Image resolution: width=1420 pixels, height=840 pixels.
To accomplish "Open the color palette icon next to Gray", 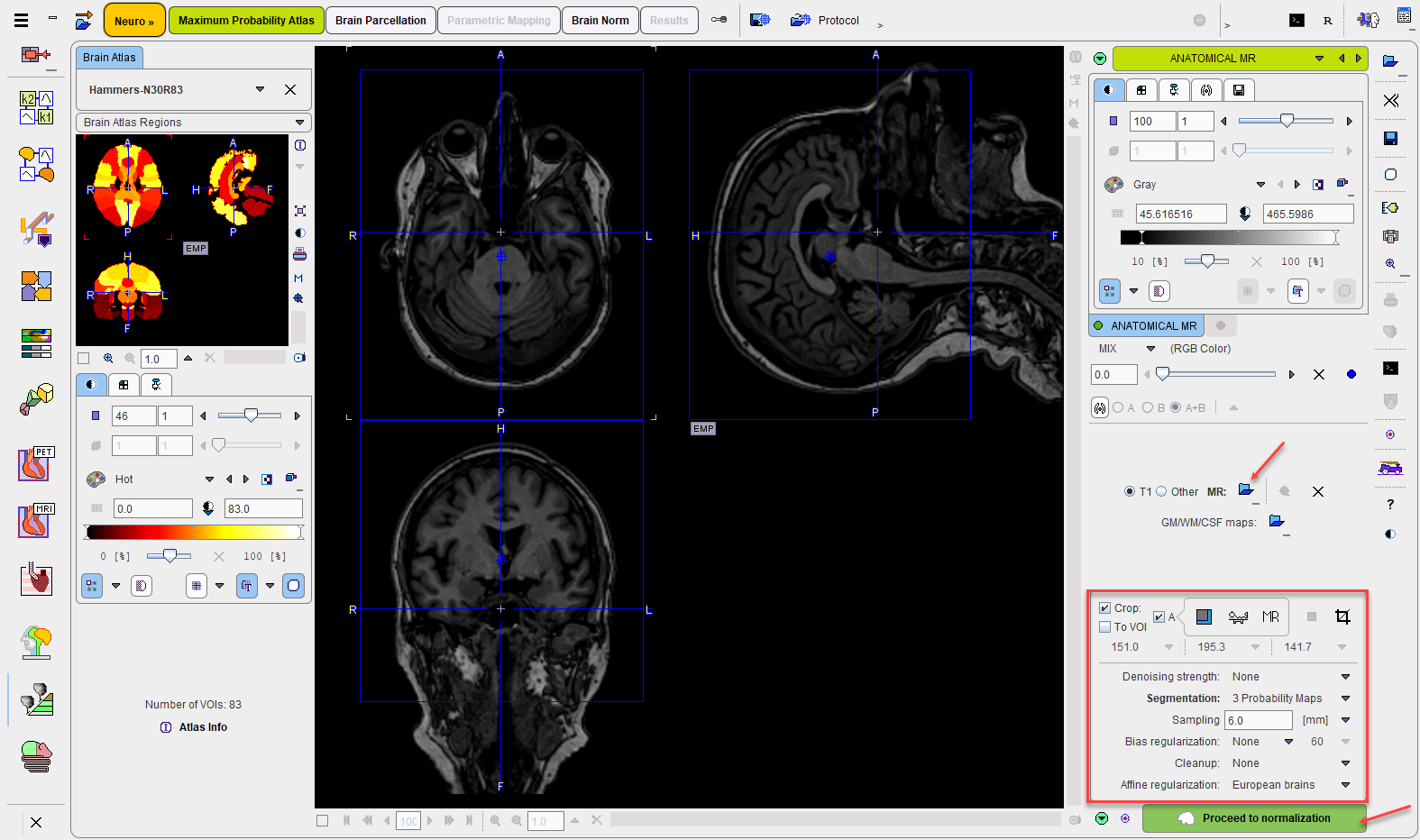I will (x=1114, y=184).
